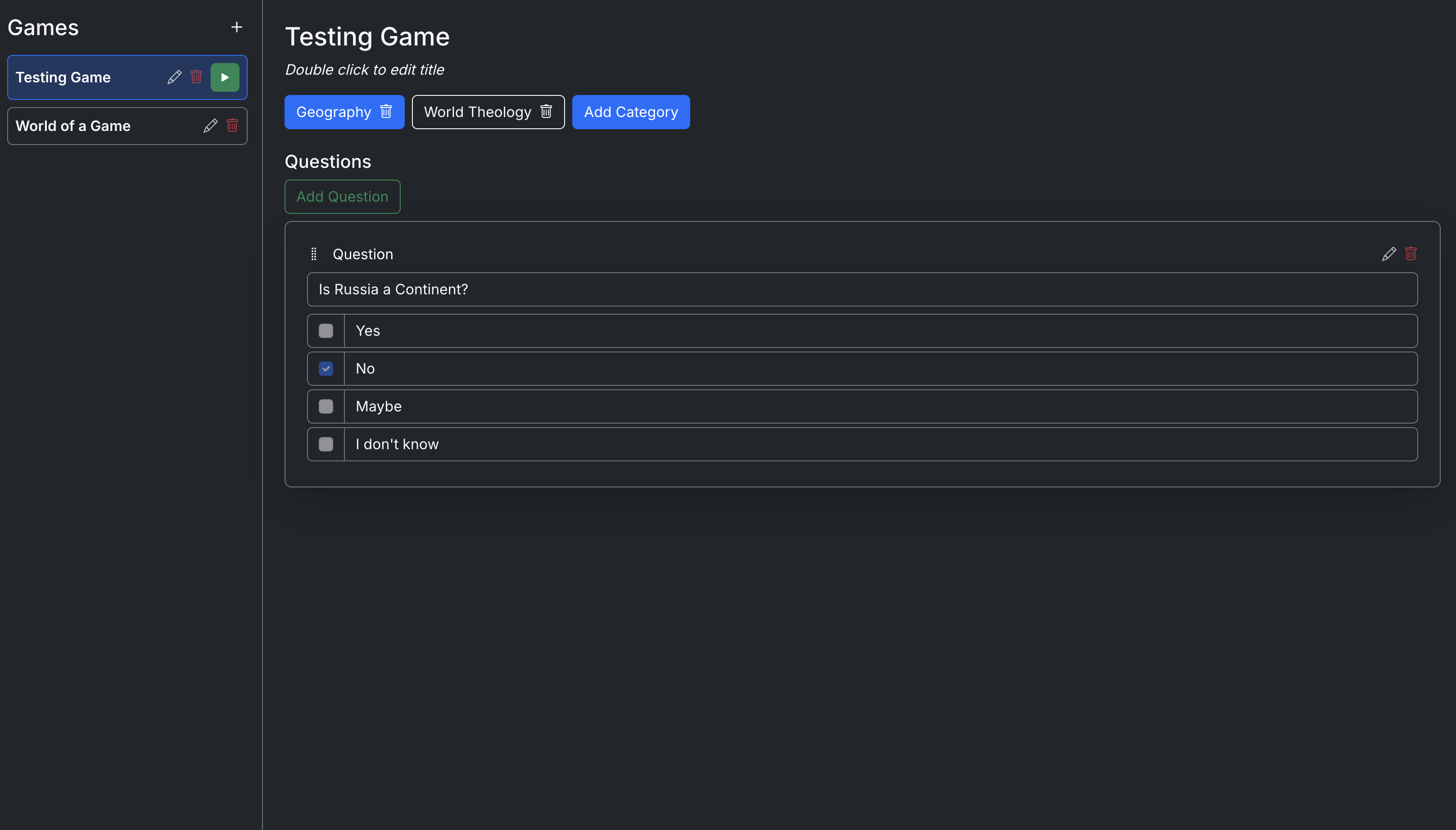Delete Testing Game with trash icon
This screenshot has height=830, width=1456.
pos(196,77)
